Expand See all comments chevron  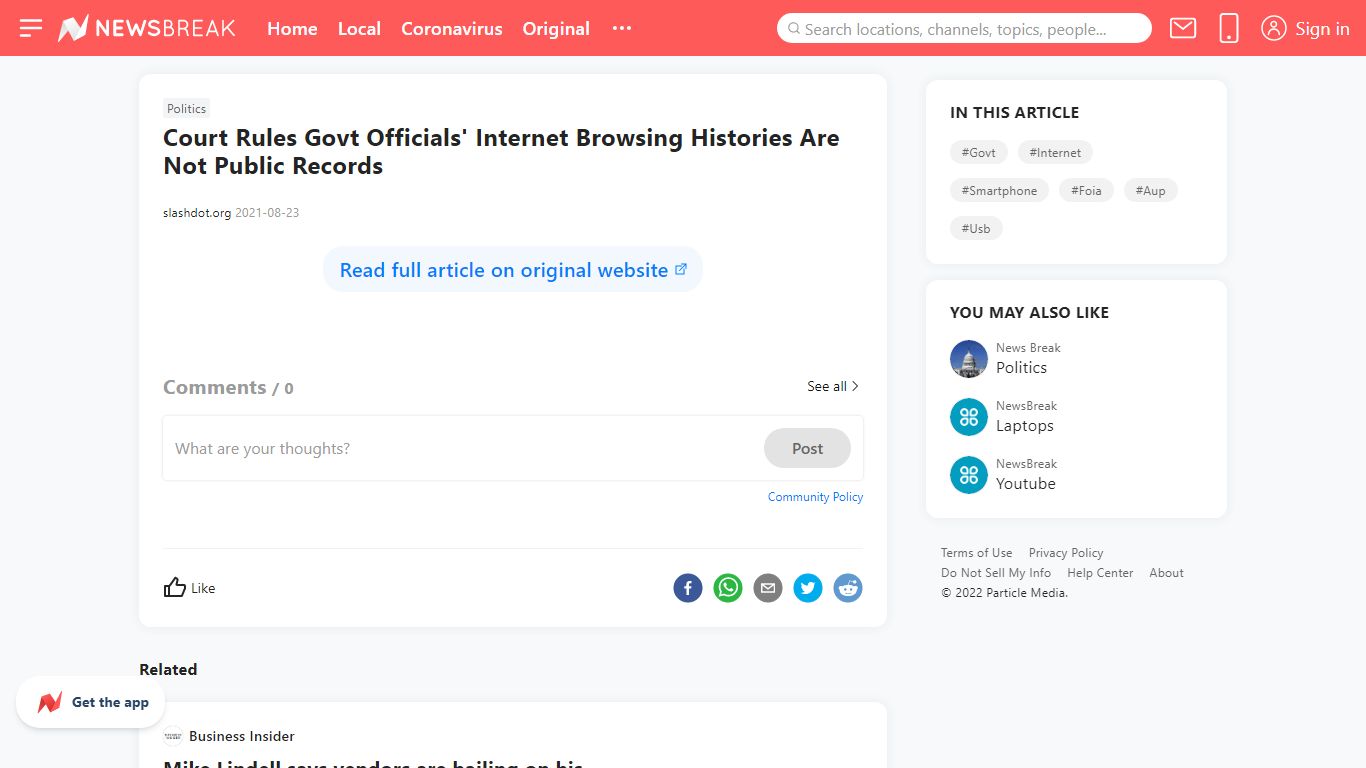pos(855,386)
